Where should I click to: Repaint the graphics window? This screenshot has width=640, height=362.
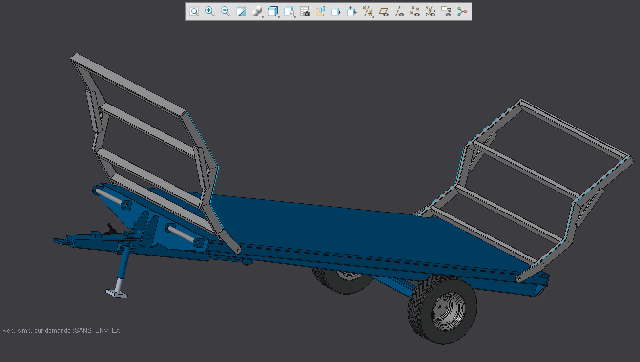click(x=241, y=11)
